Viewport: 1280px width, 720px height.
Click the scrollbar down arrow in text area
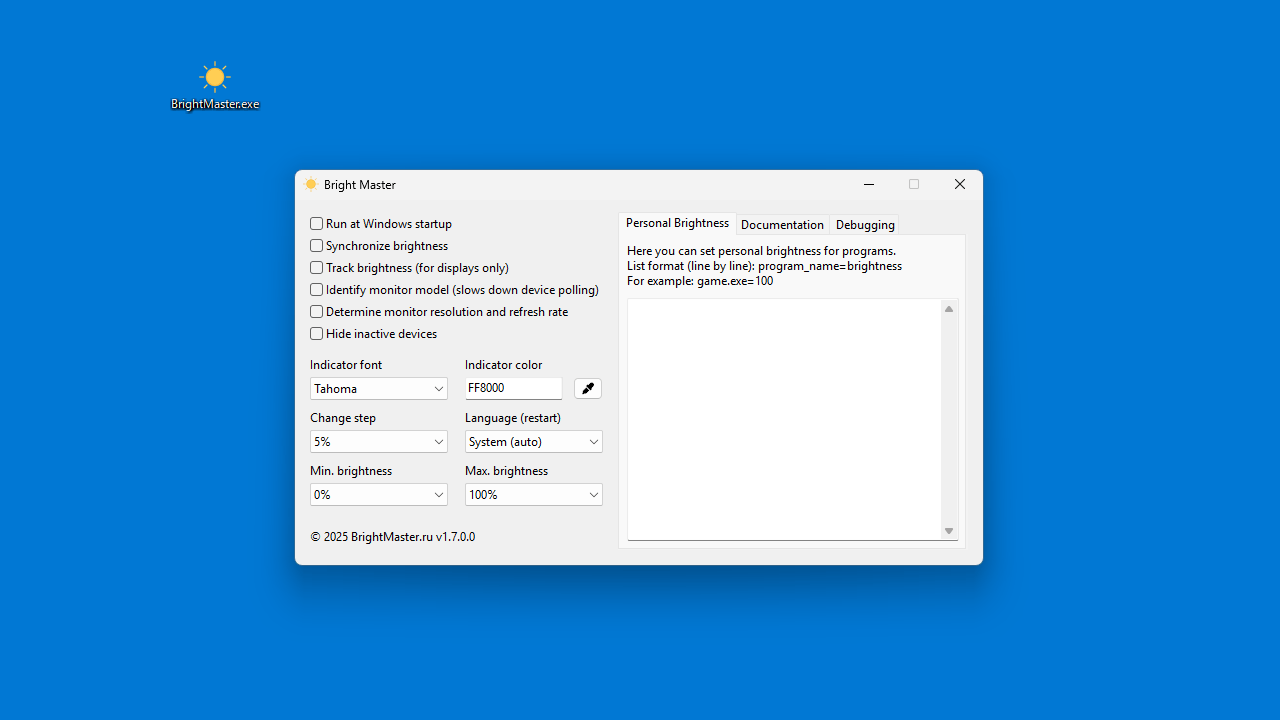tap(949, 531)
